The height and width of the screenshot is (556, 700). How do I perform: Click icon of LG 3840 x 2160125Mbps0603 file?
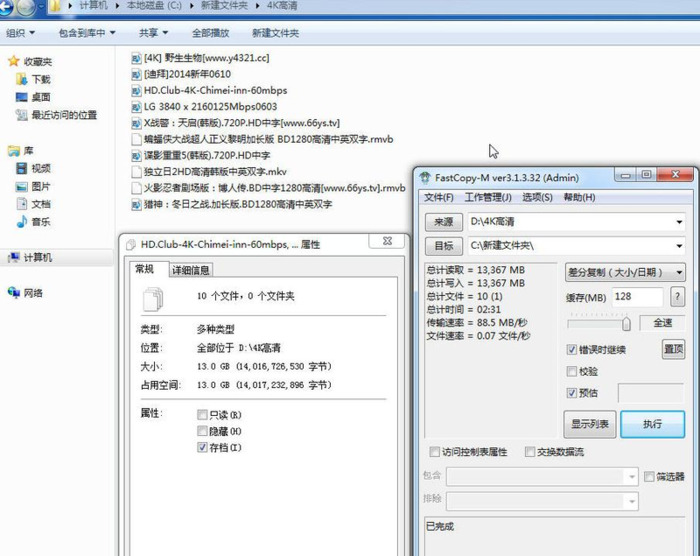click(x=136, y=107)
